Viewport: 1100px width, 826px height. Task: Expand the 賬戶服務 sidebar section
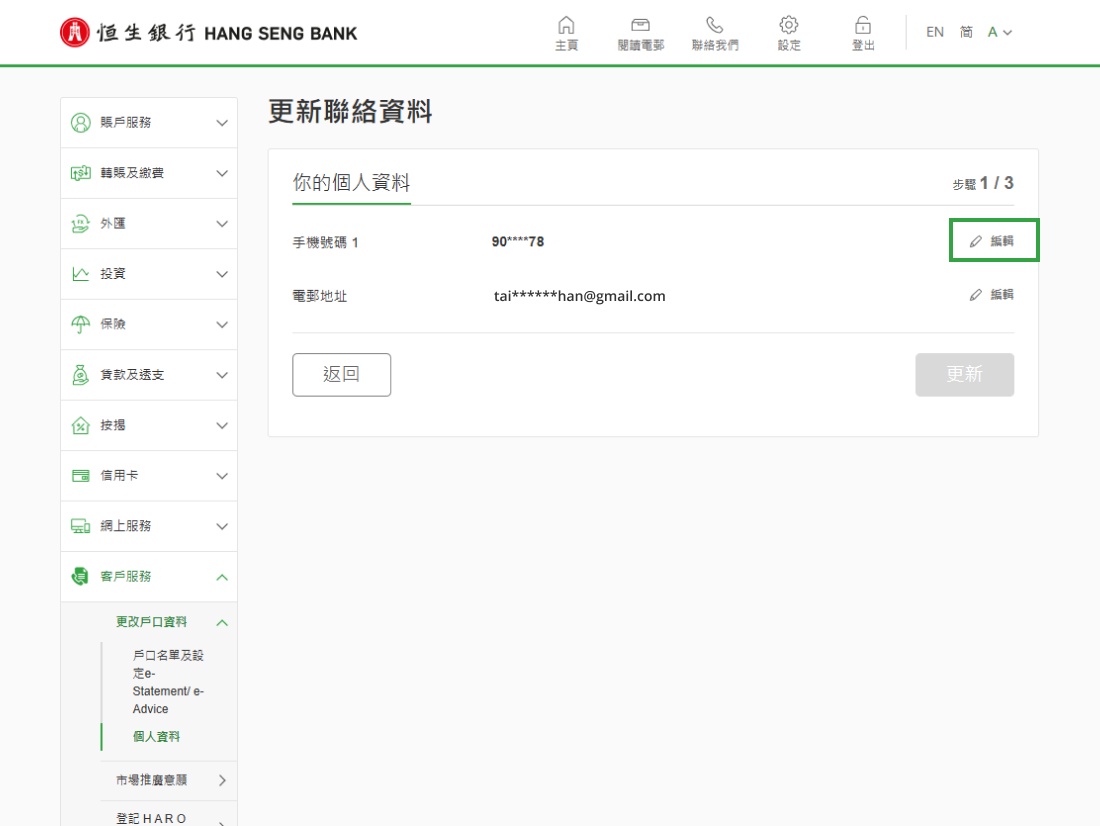222,123
